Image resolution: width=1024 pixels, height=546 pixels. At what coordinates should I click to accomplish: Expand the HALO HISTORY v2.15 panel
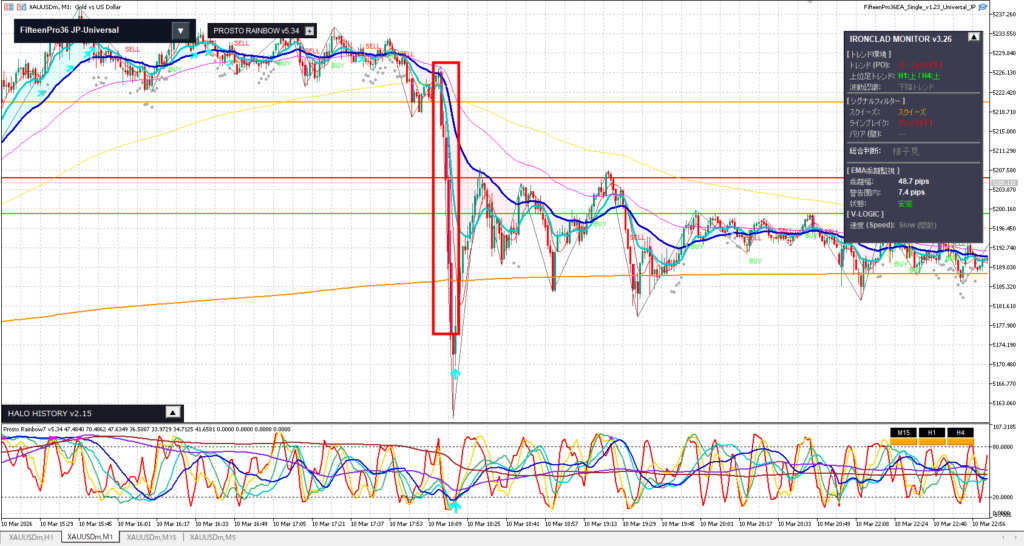(172, 412)
